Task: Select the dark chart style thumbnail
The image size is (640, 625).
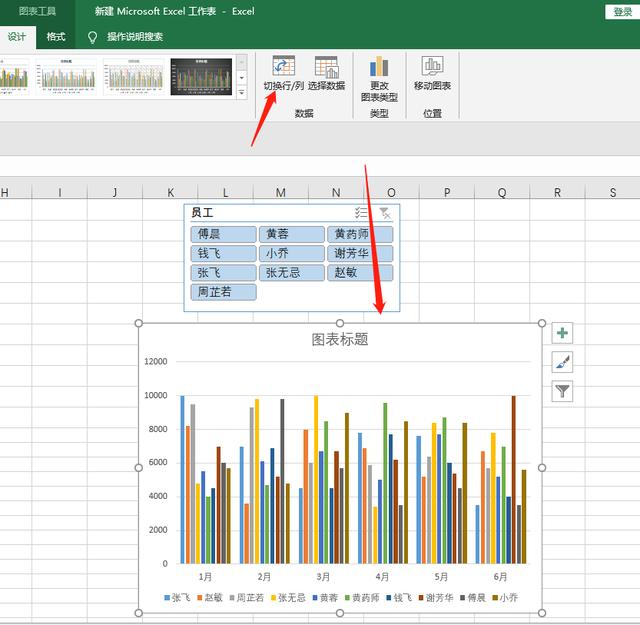Action: click(x=201, y=76)
